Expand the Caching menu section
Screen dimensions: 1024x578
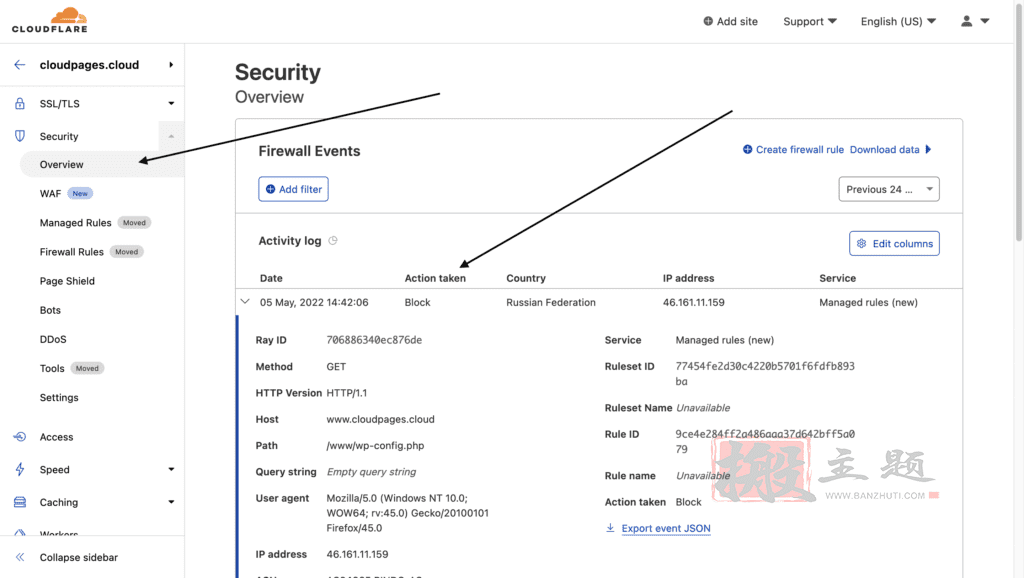171,502
